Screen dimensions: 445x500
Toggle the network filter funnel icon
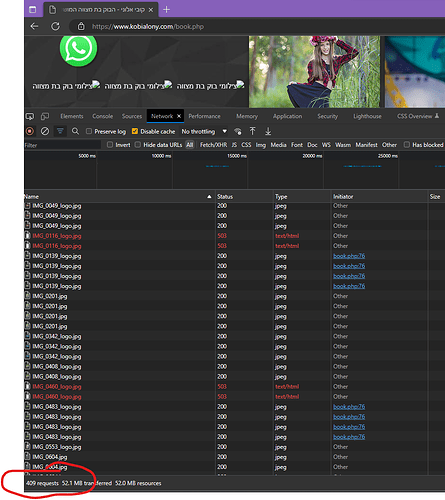click(60, 131)
